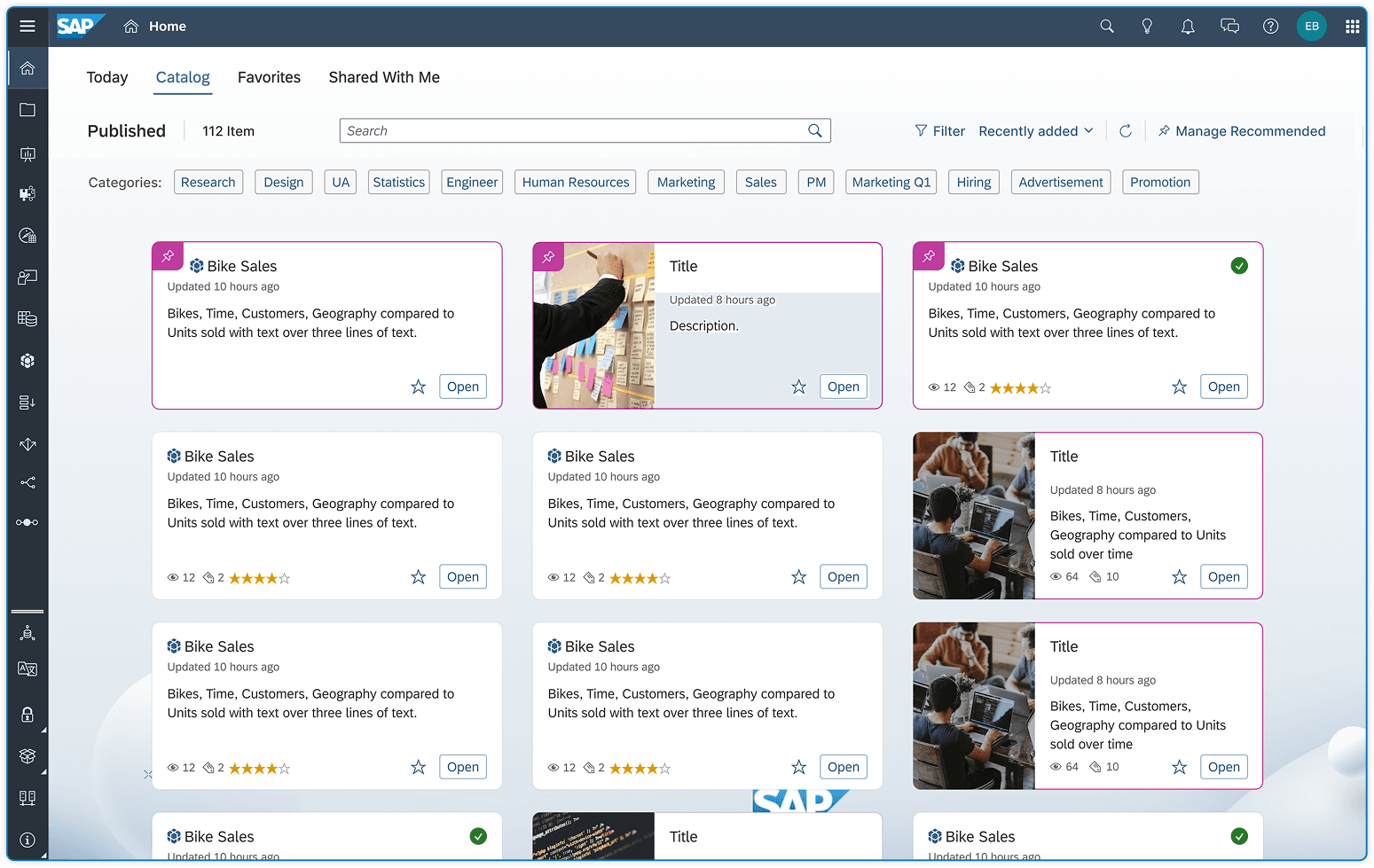
Task: Toggle the Statistics category chip
Action: [399, 182]
